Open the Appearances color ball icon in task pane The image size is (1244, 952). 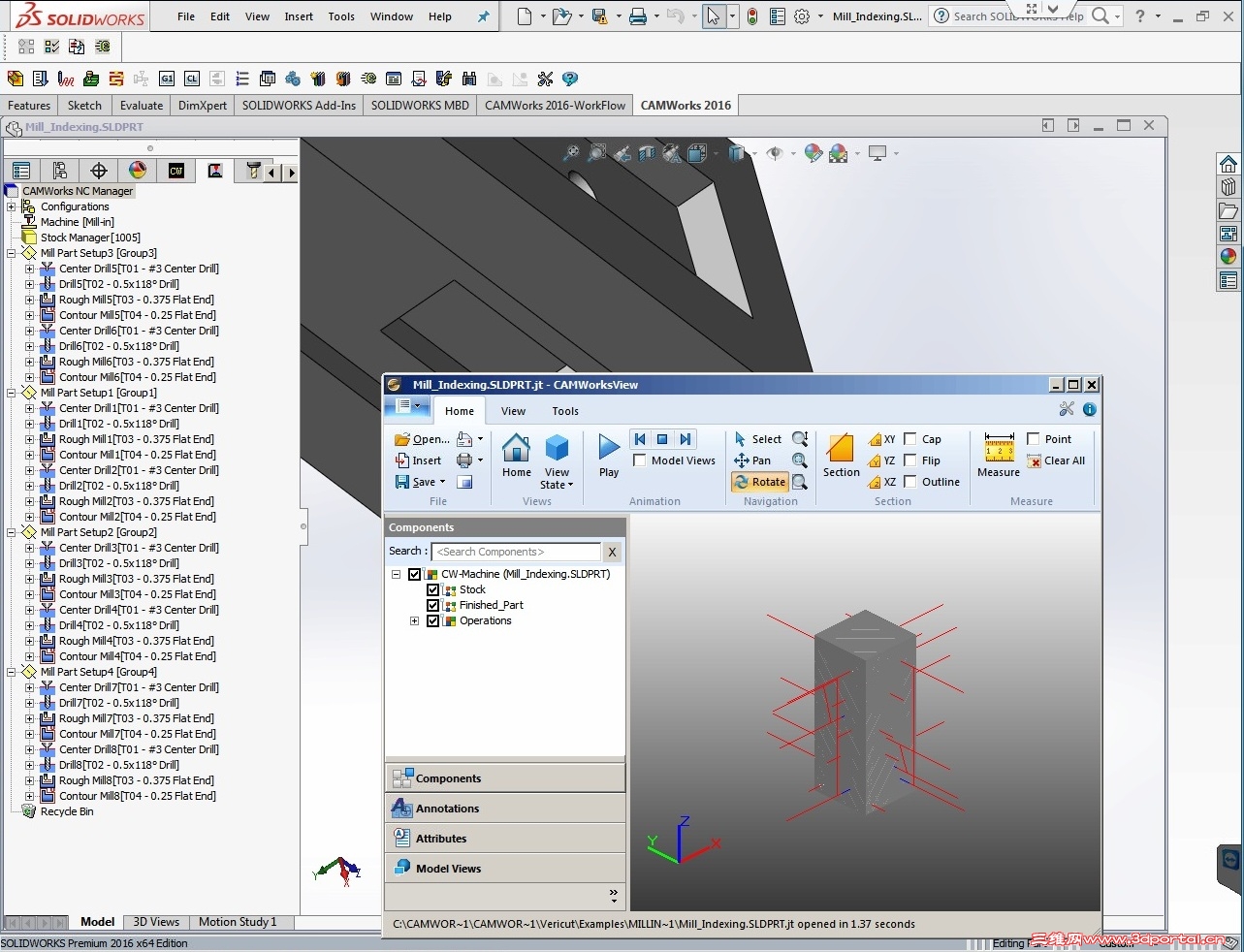pos(1228,257)
